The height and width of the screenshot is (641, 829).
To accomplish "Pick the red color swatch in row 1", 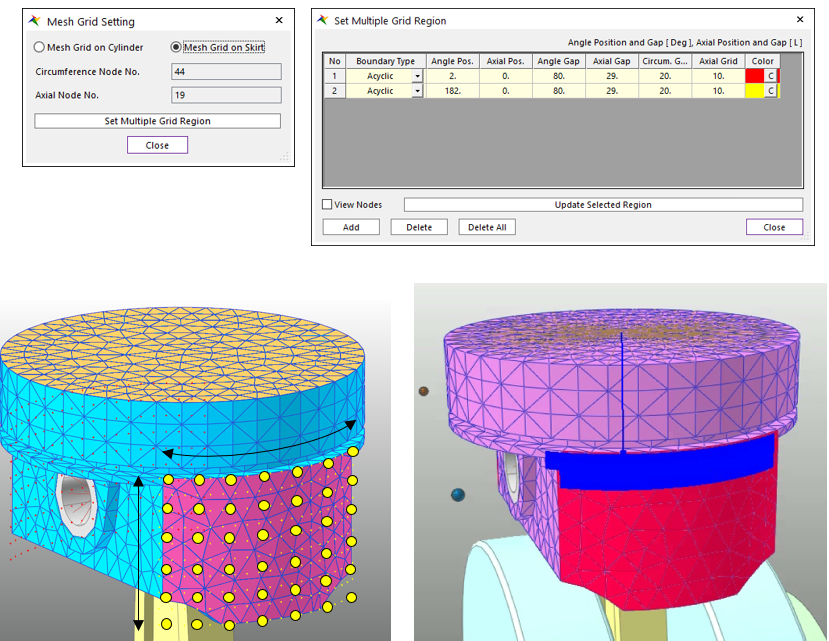I will pyautogui.click(x=754, y=76).
